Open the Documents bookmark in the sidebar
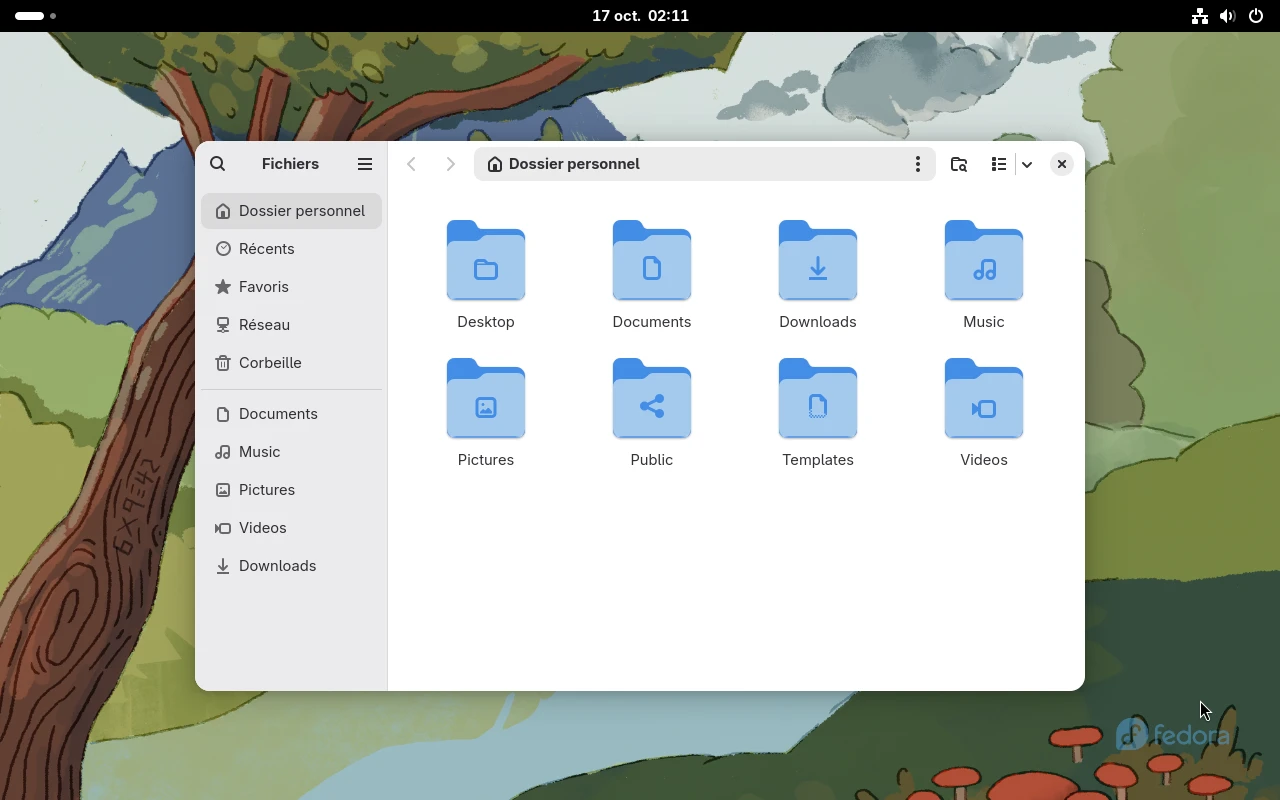The image size is (1280, 800). pos(291,414)
